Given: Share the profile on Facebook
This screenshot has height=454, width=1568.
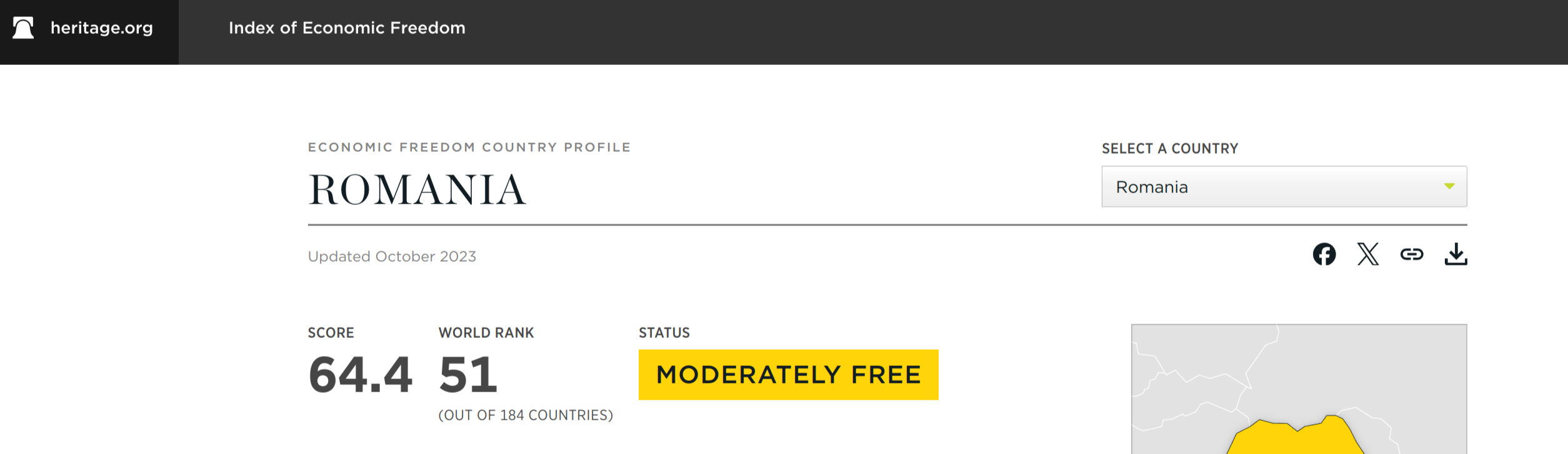Looking at the screenshot, I should [1324, 254].
